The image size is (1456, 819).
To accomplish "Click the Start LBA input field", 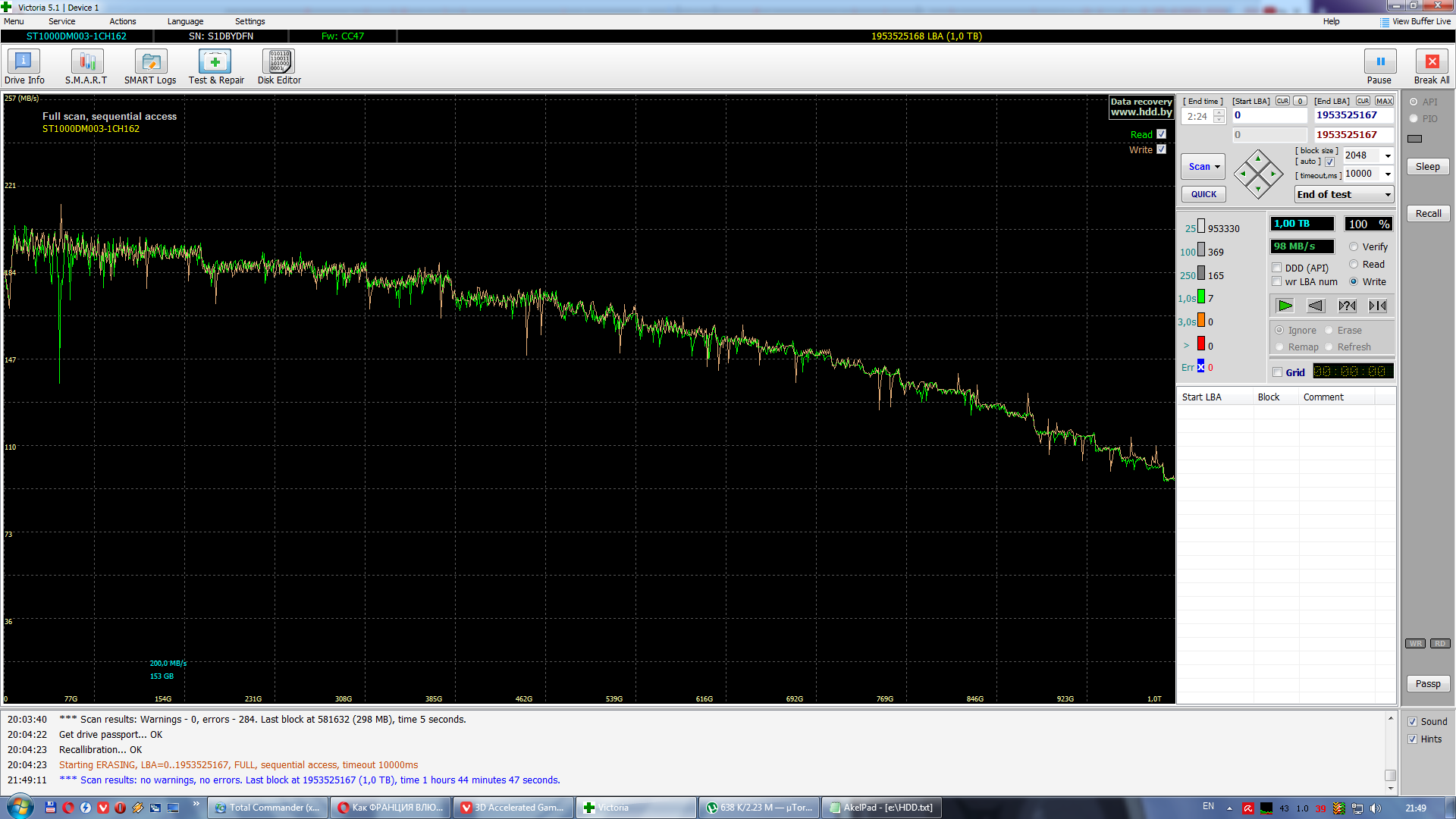I will [x=1269, y=115].
